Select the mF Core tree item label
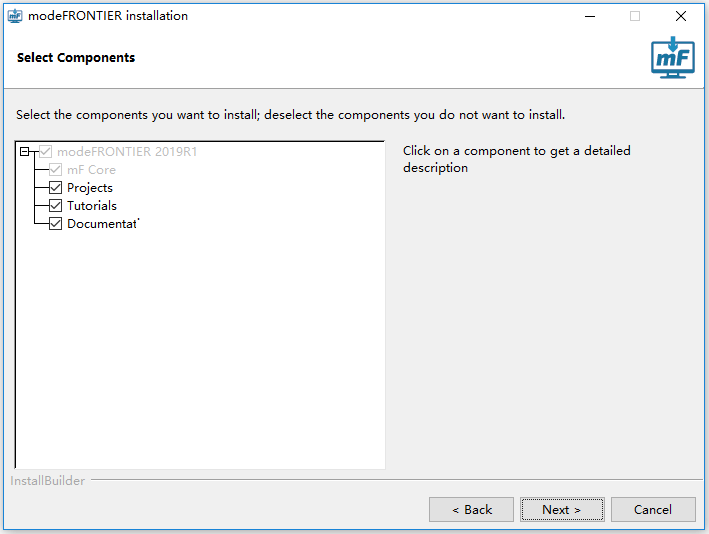The width and height of the screenshot is (709, 534). click(91, 170)
